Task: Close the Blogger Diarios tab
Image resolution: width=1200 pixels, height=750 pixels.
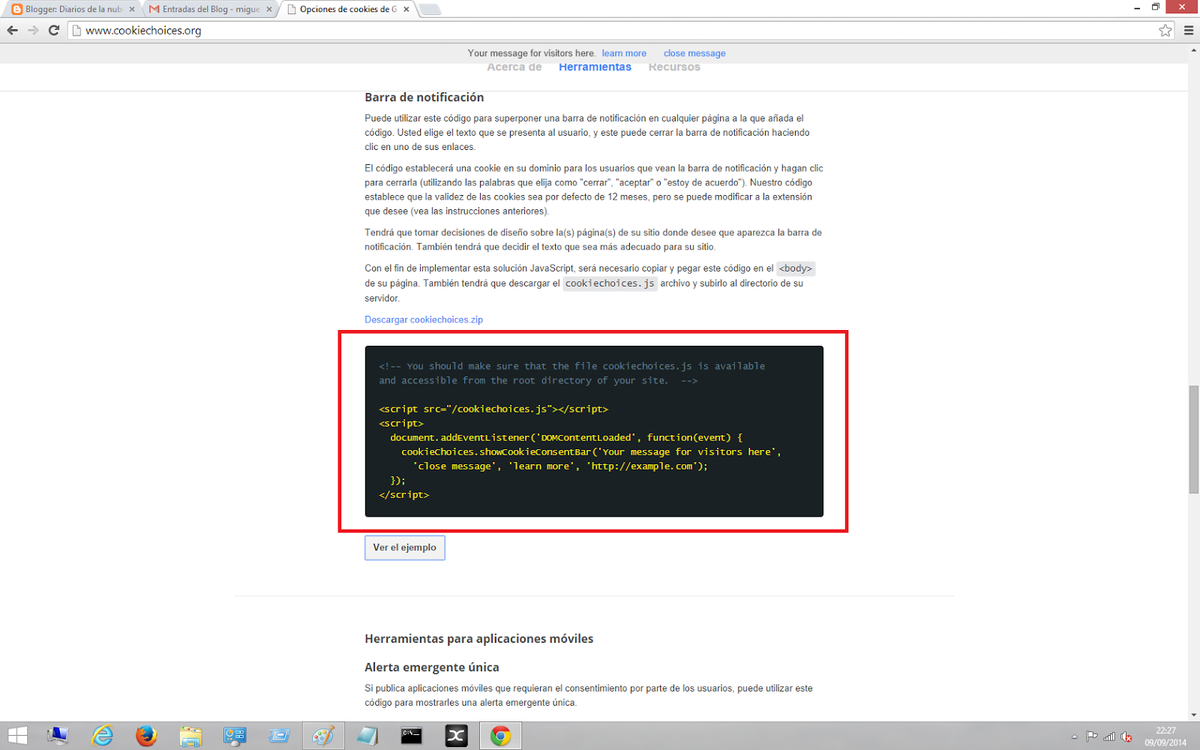Action: pos(132,9)
